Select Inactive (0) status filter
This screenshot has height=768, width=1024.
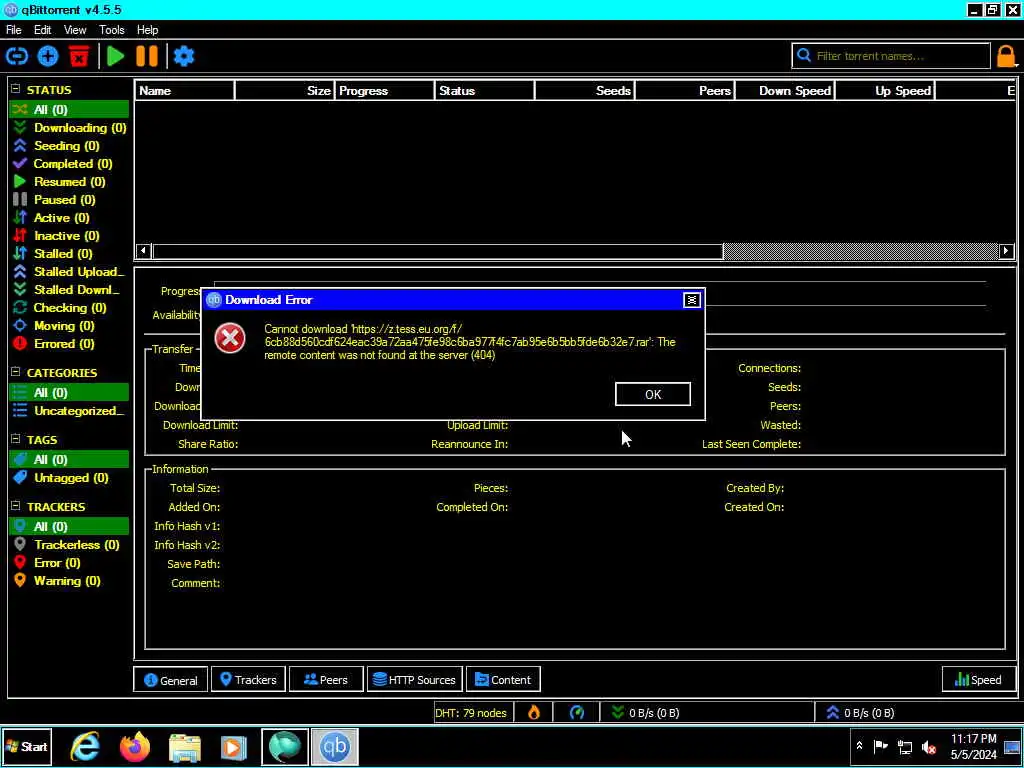pyautogui.click(x=69, y=236)
